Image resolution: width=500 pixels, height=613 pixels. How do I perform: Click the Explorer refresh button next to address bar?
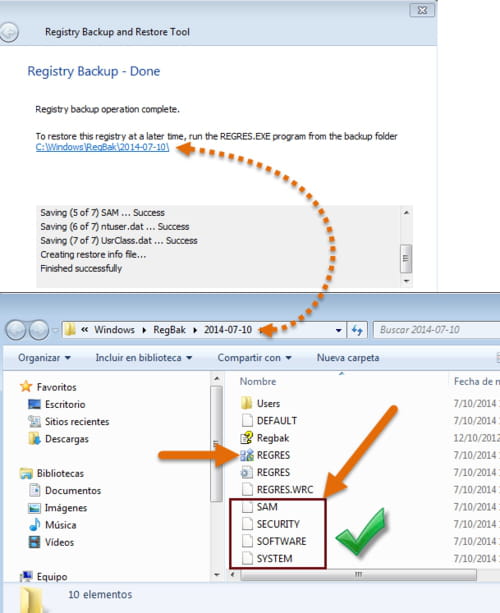[357, 330]
